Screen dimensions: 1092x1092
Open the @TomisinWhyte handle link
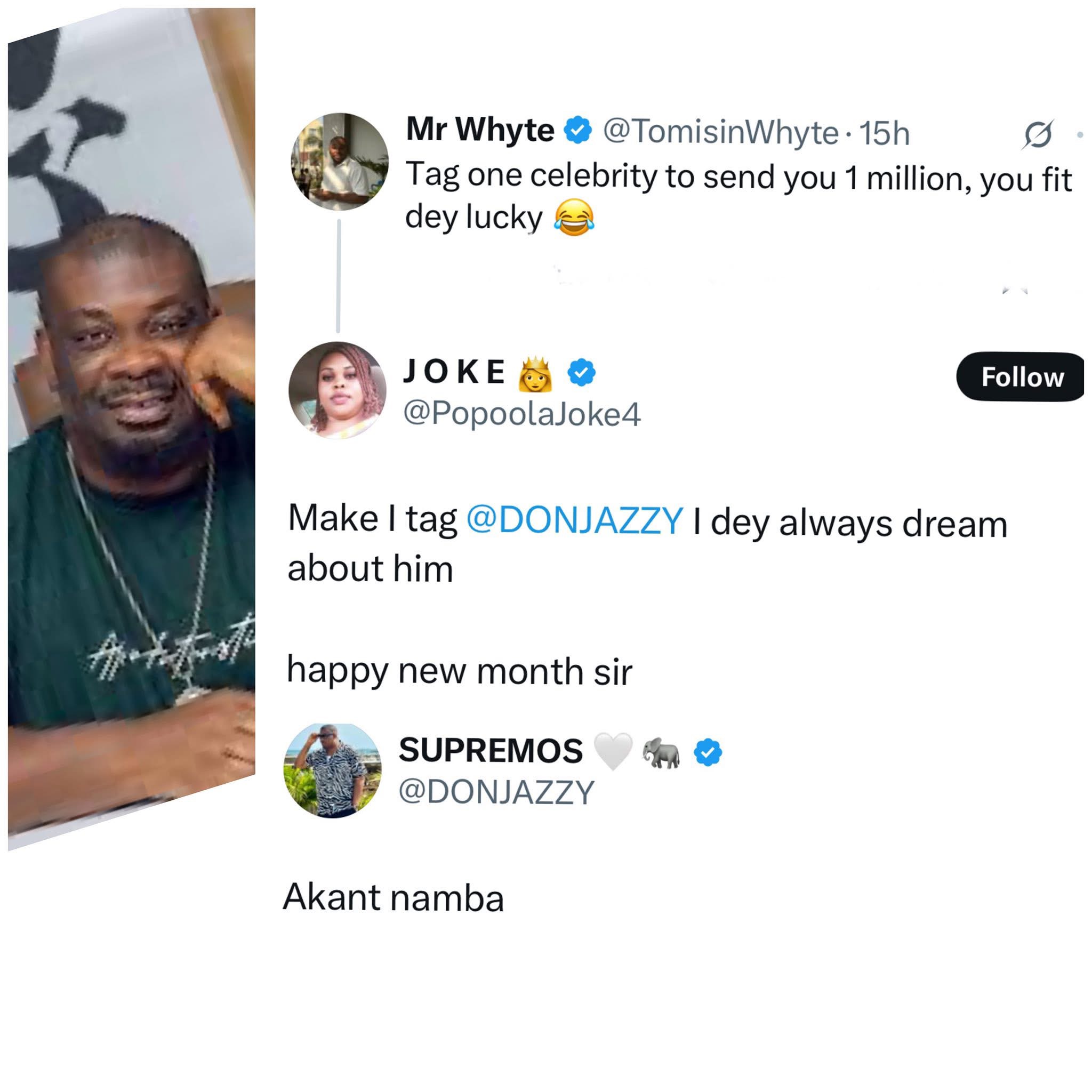[x=721, y=132]
